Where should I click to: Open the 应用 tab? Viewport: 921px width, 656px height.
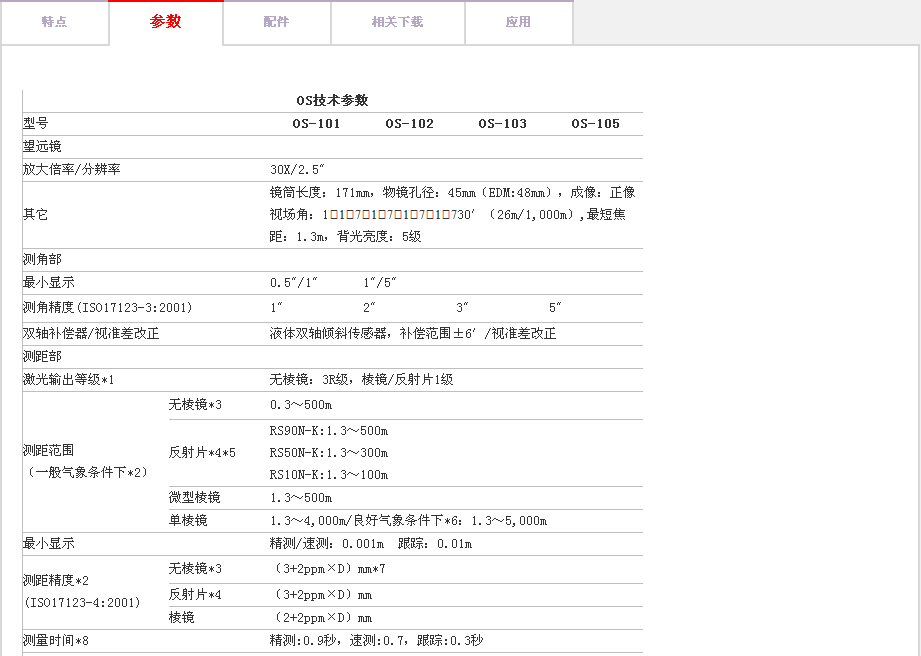point(518,22)
